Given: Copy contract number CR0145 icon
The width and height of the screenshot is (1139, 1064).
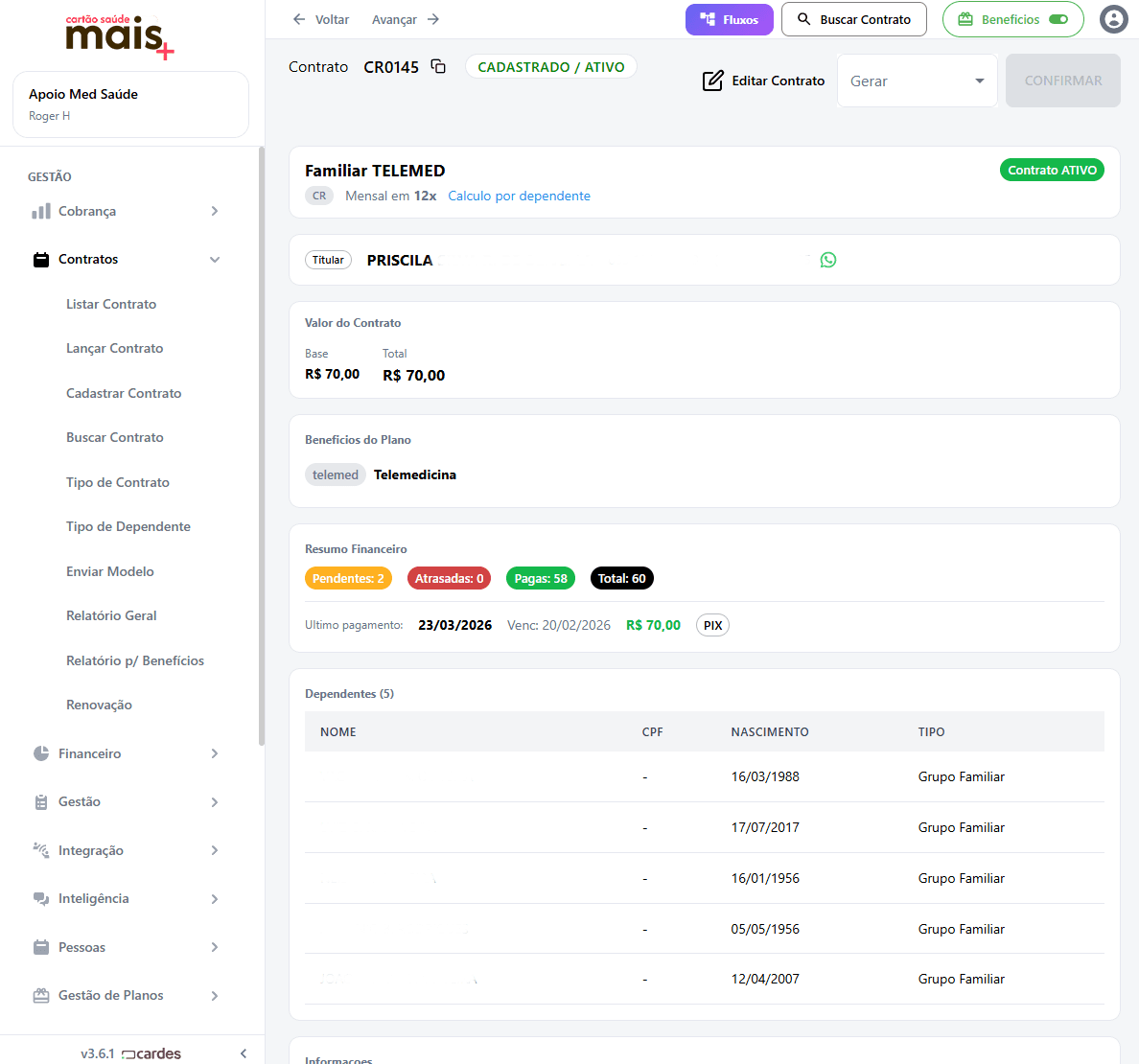Looking at the screenshot, I should (x=438, y=66).
